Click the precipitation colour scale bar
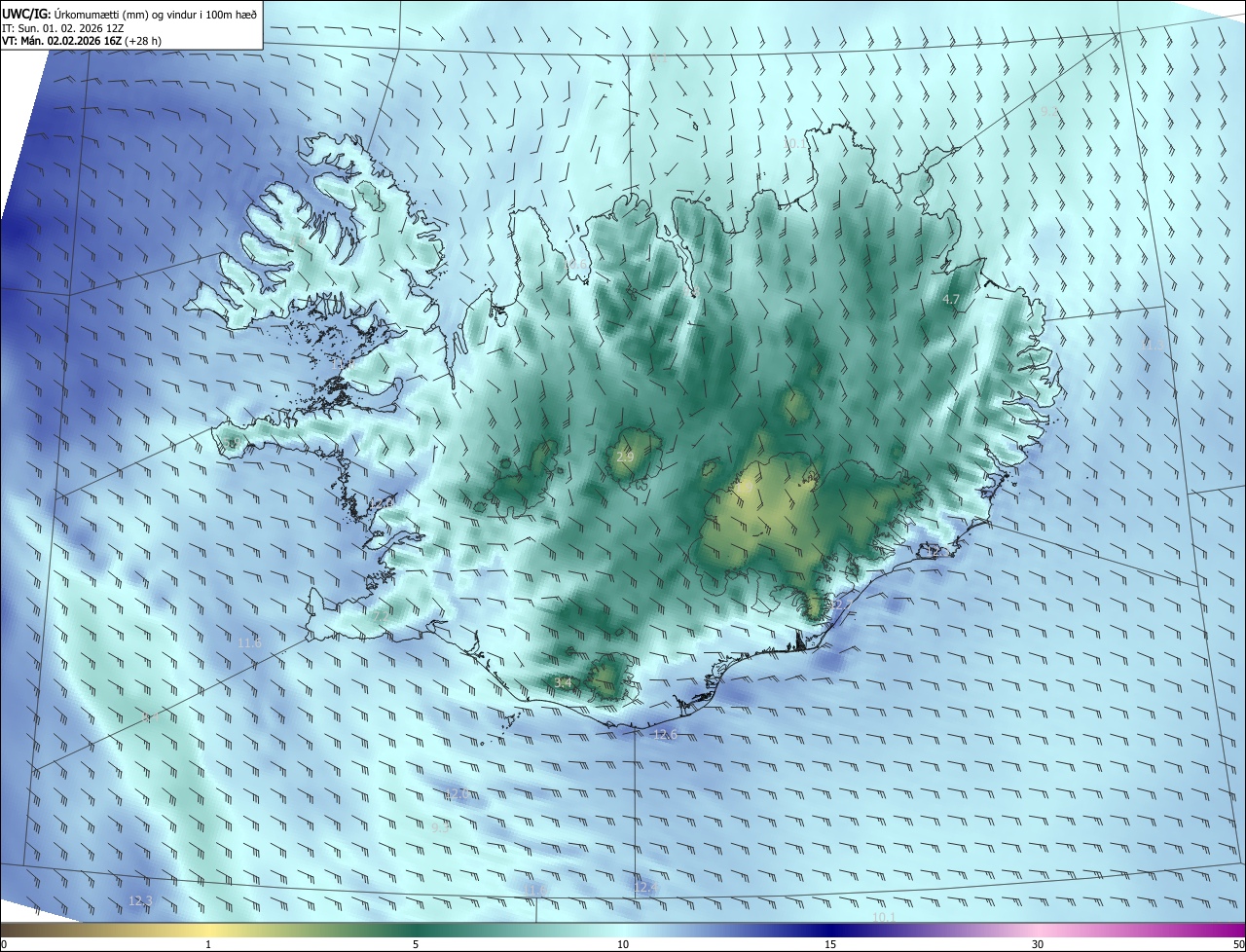This screenshot has height=952, width=1246. point(623,930)
